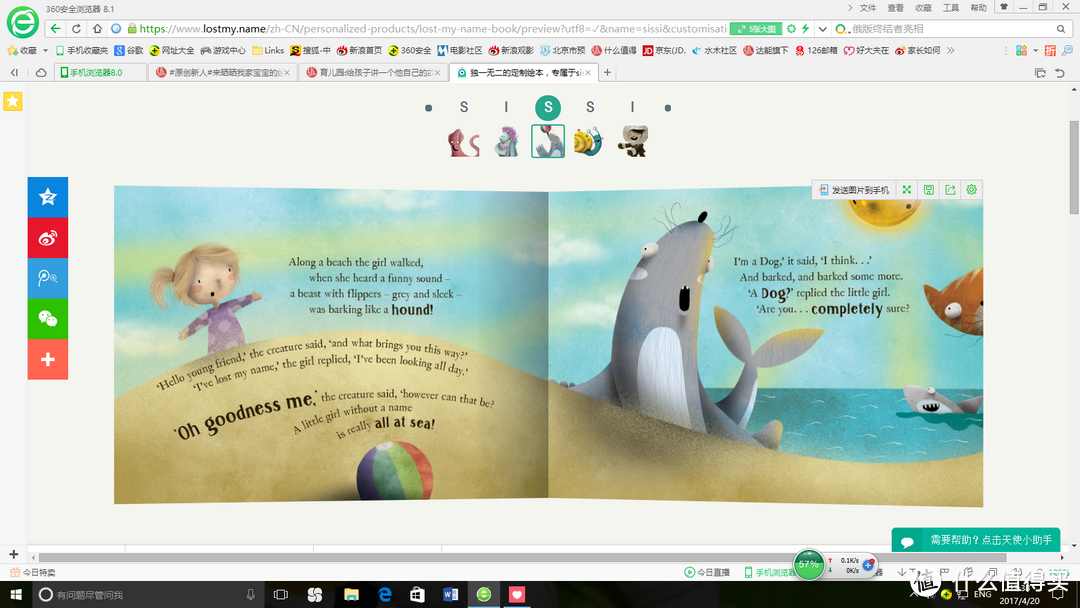Screen dimensions: 1080x608
Task: Switch to the 育儿园 tab
Action: click(373, 72)
